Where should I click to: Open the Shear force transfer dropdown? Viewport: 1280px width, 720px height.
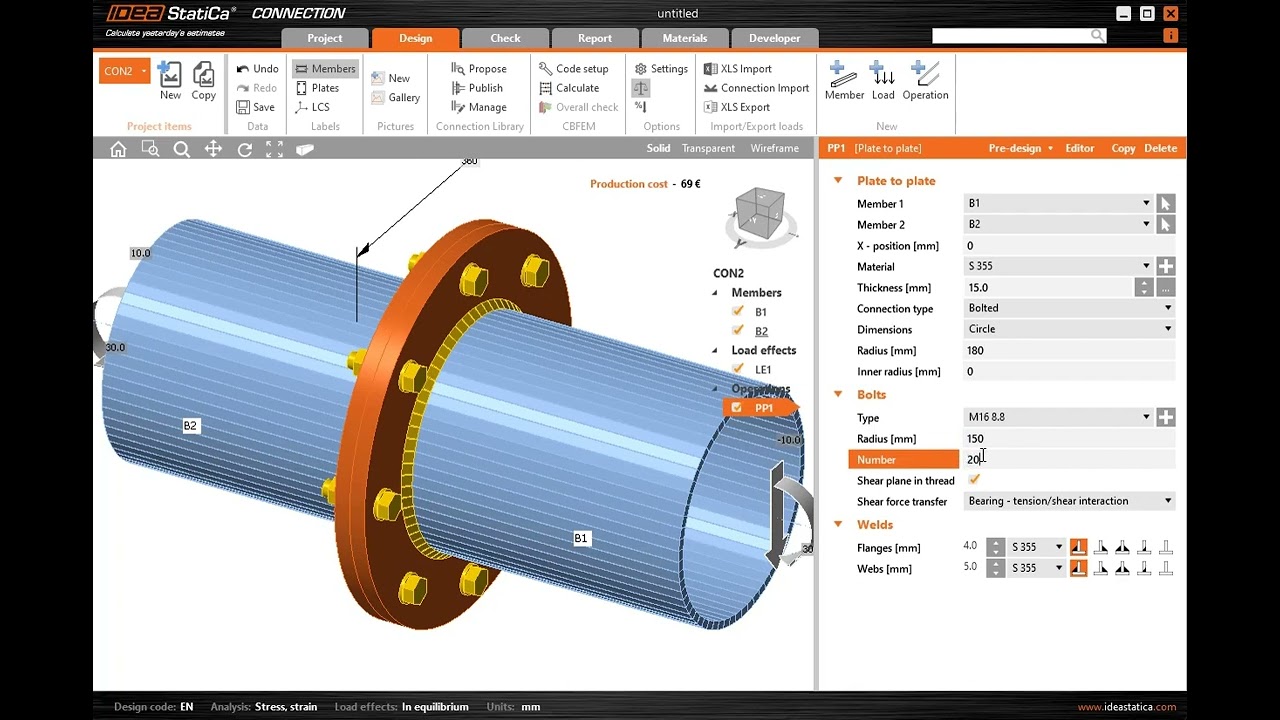coord(1167,501)
